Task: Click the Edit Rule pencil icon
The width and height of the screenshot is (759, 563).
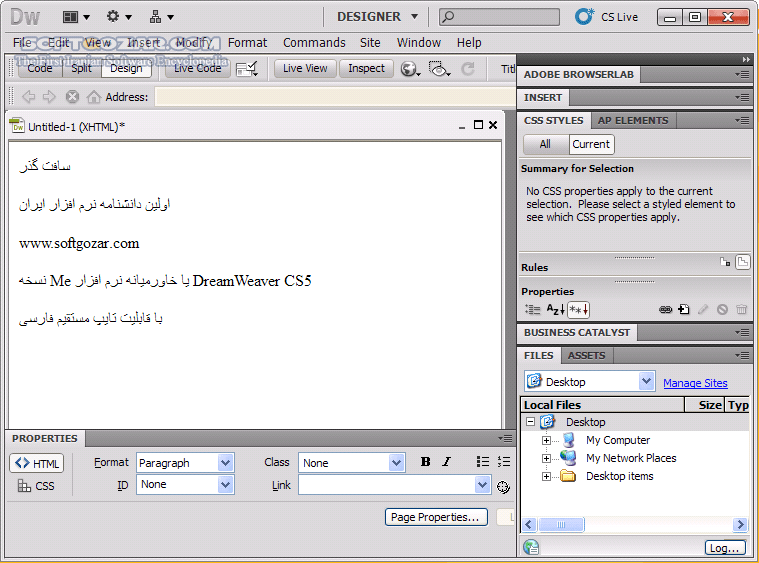Action: pyautogui.click(x=703, y=309)
